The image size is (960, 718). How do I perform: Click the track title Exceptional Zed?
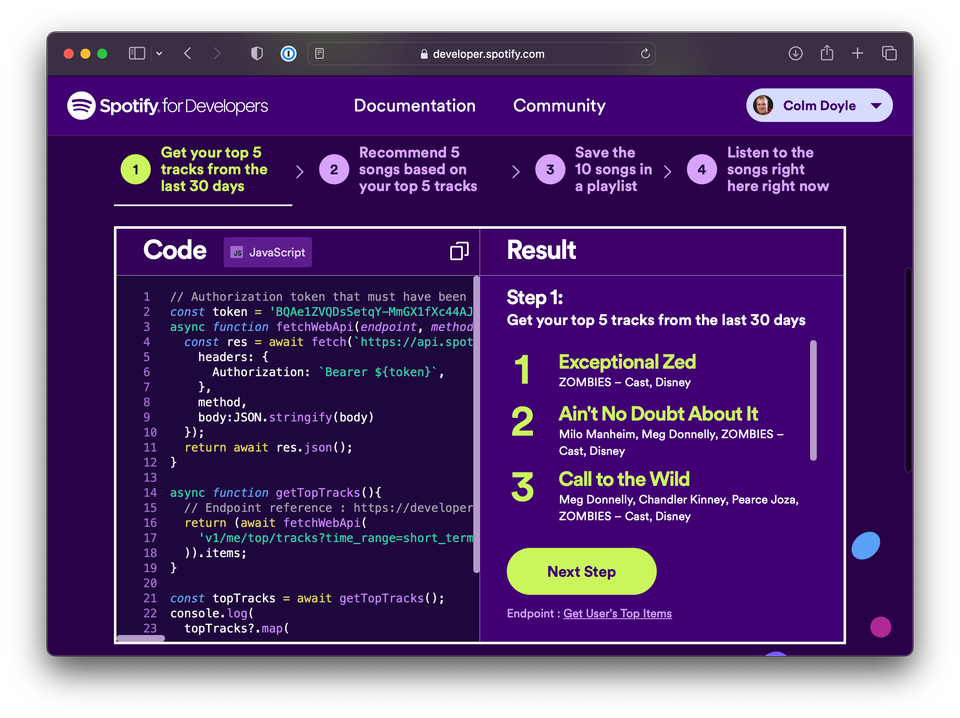coord(627,362)
